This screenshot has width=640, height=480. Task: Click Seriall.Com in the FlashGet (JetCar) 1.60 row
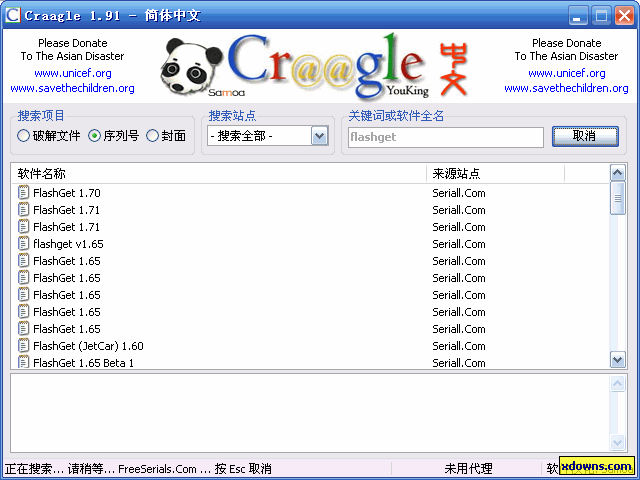click(459, 346)
